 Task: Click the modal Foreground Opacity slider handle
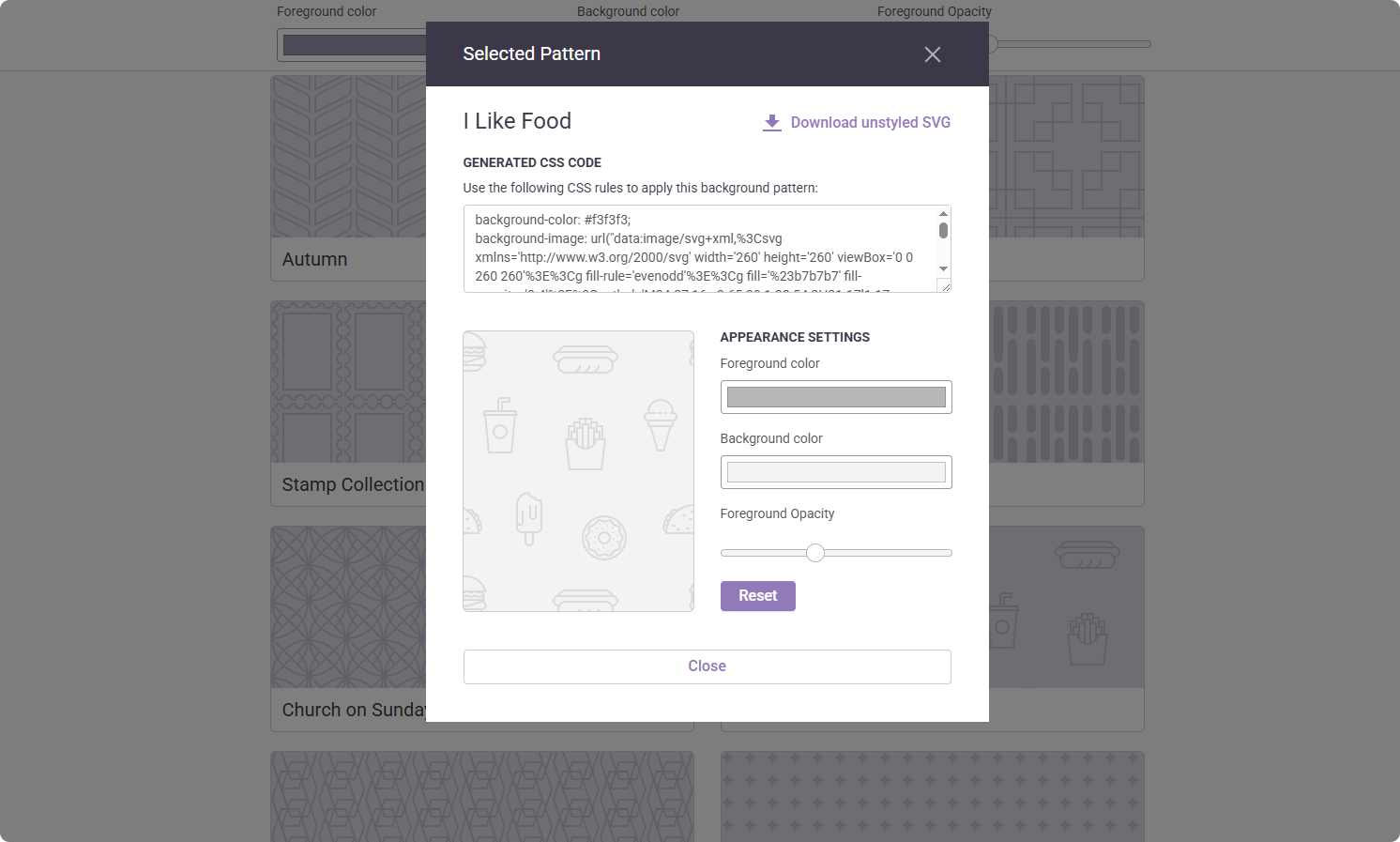pos(815,553)
